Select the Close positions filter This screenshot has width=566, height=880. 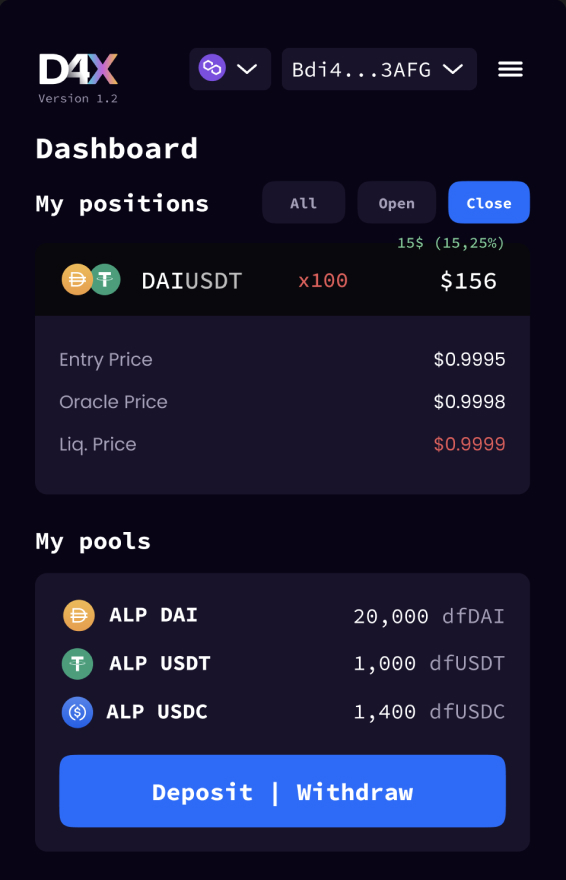[489, 203]
